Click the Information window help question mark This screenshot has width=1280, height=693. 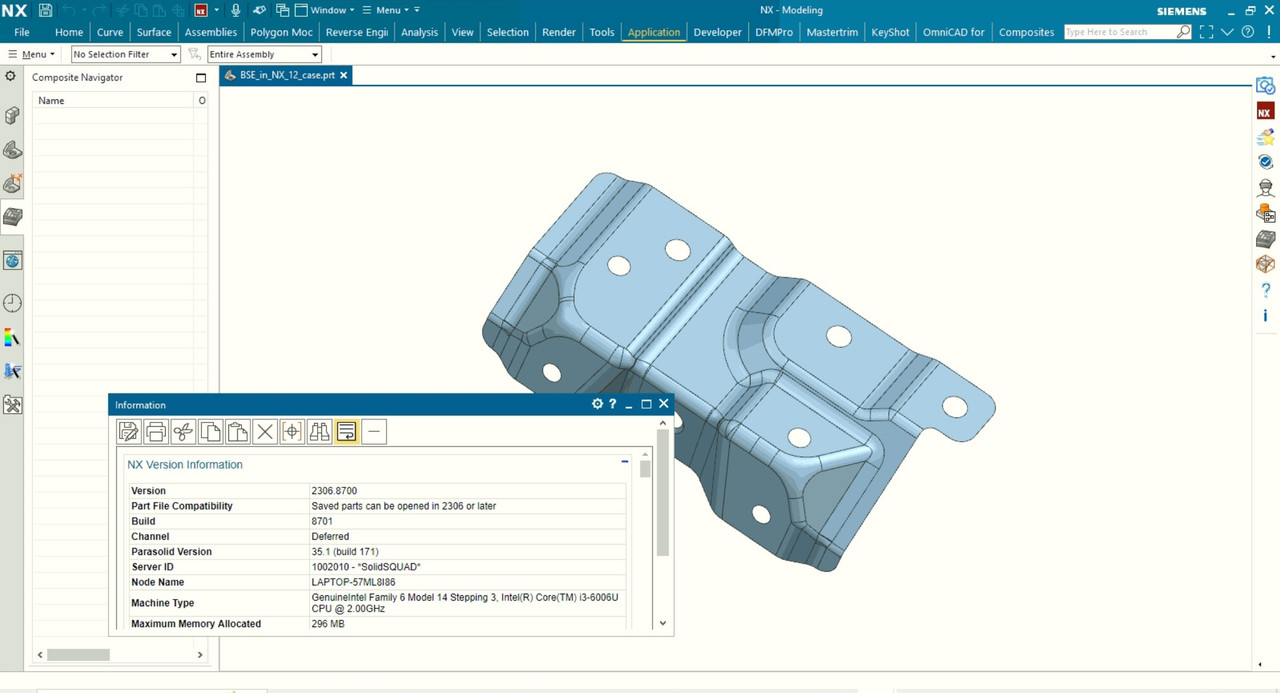613,404
